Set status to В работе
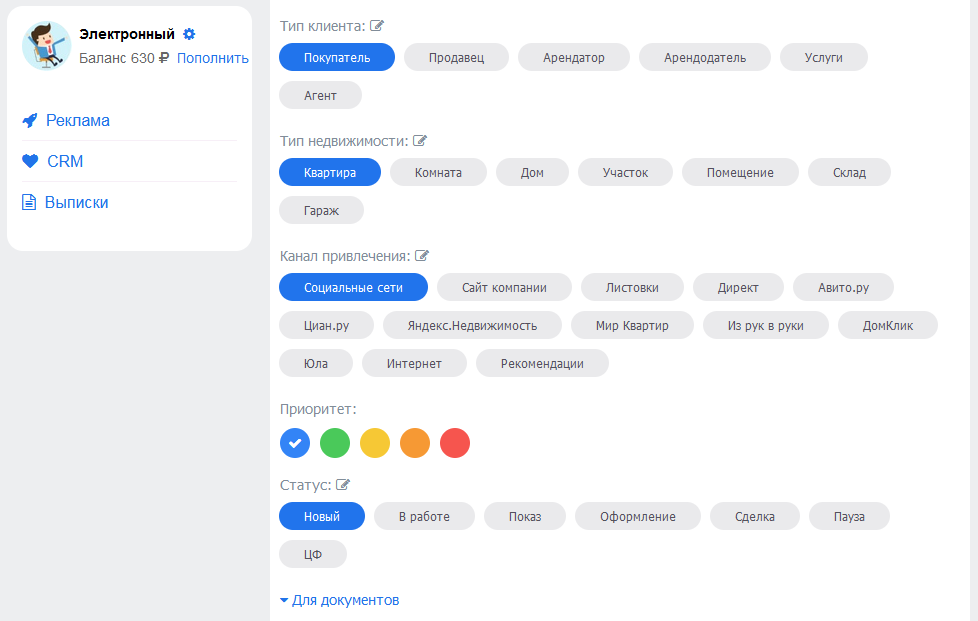Screen dimensions: 978x621 pyautogui.click(x=424, y=516)
